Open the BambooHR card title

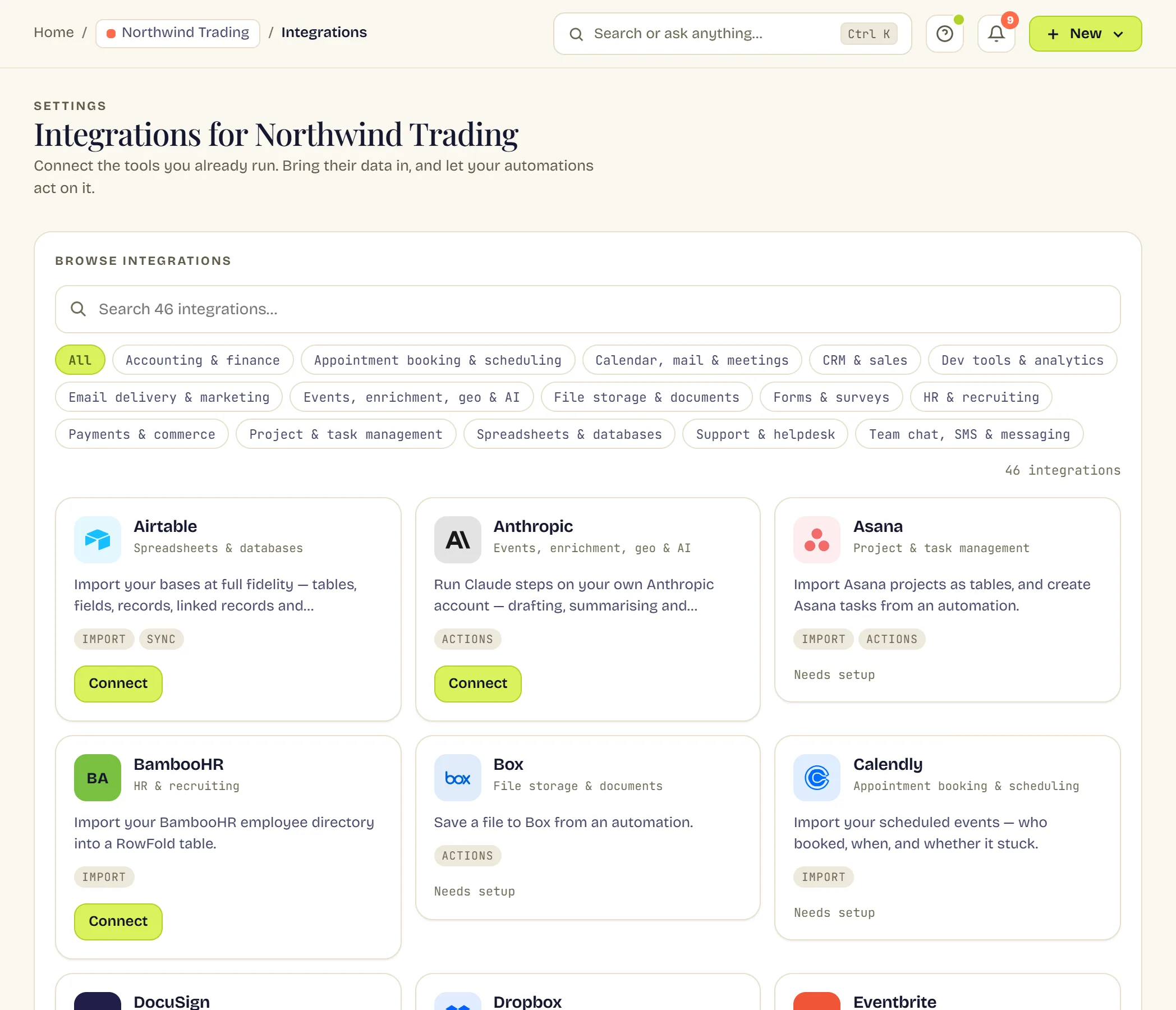pos(178,764)
